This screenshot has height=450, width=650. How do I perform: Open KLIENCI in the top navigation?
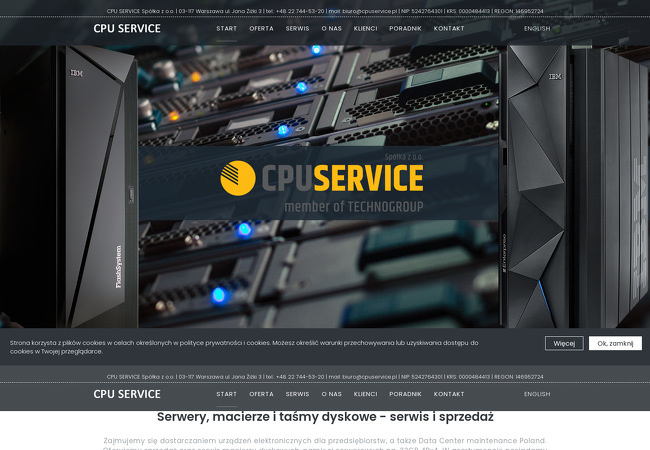click(365, 29)
